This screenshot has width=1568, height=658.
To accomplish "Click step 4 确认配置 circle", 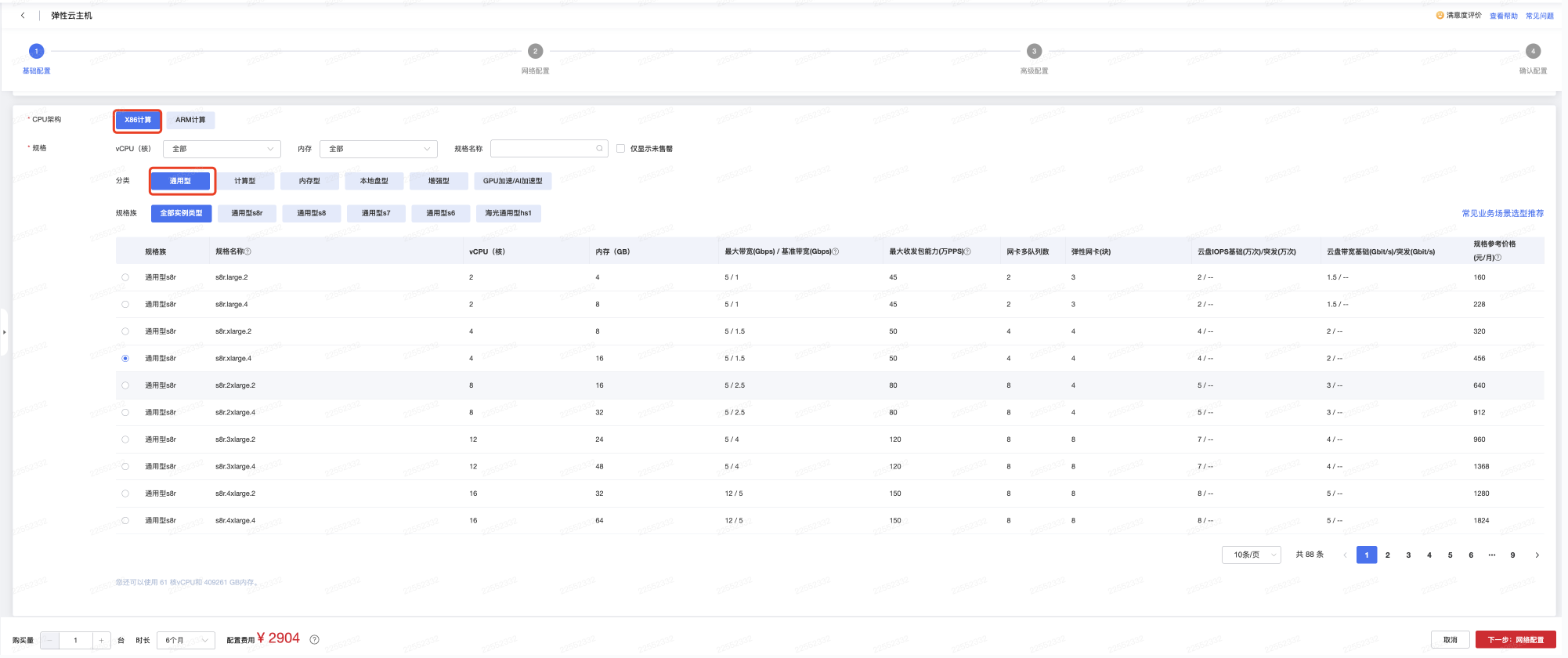I will click(1533, 51).
